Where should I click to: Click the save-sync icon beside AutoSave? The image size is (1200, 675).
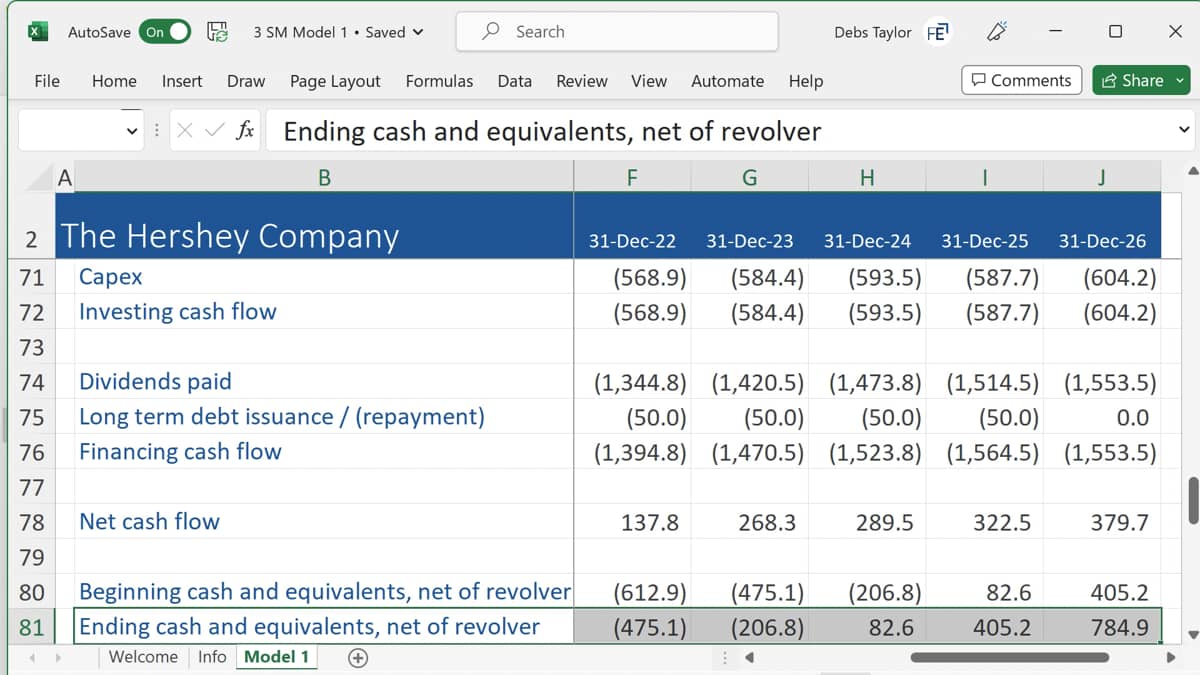click(x=217, y=32)
